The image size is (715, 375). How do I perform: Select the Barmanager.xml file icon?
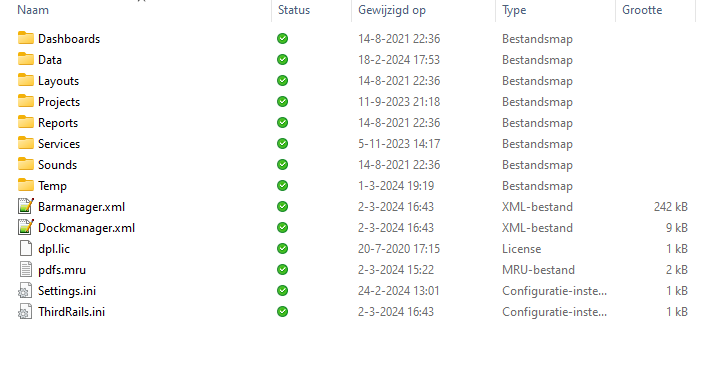(x=26, y=206)
